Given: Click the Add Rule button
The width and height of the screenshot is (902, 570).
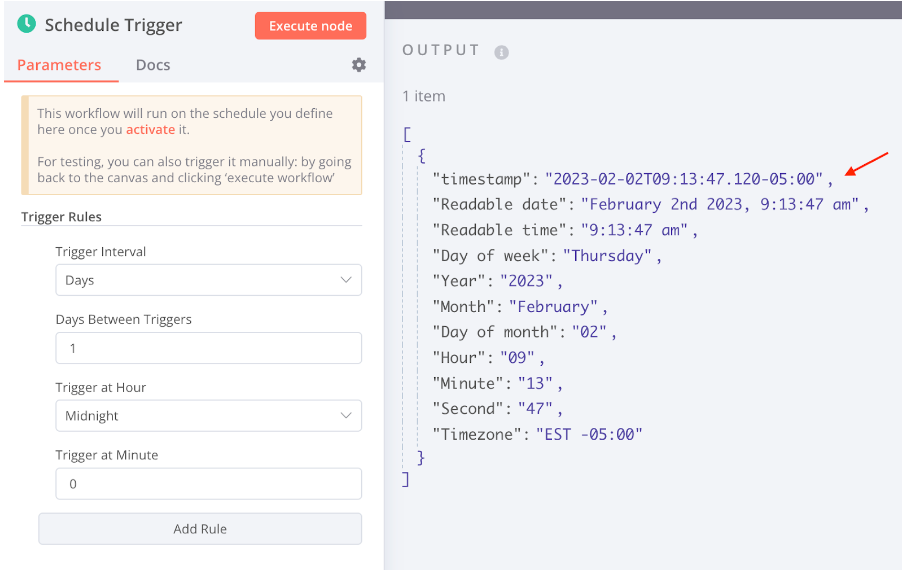Looking at the screenshot, I should pyautogui.click(x=200, y=529).
